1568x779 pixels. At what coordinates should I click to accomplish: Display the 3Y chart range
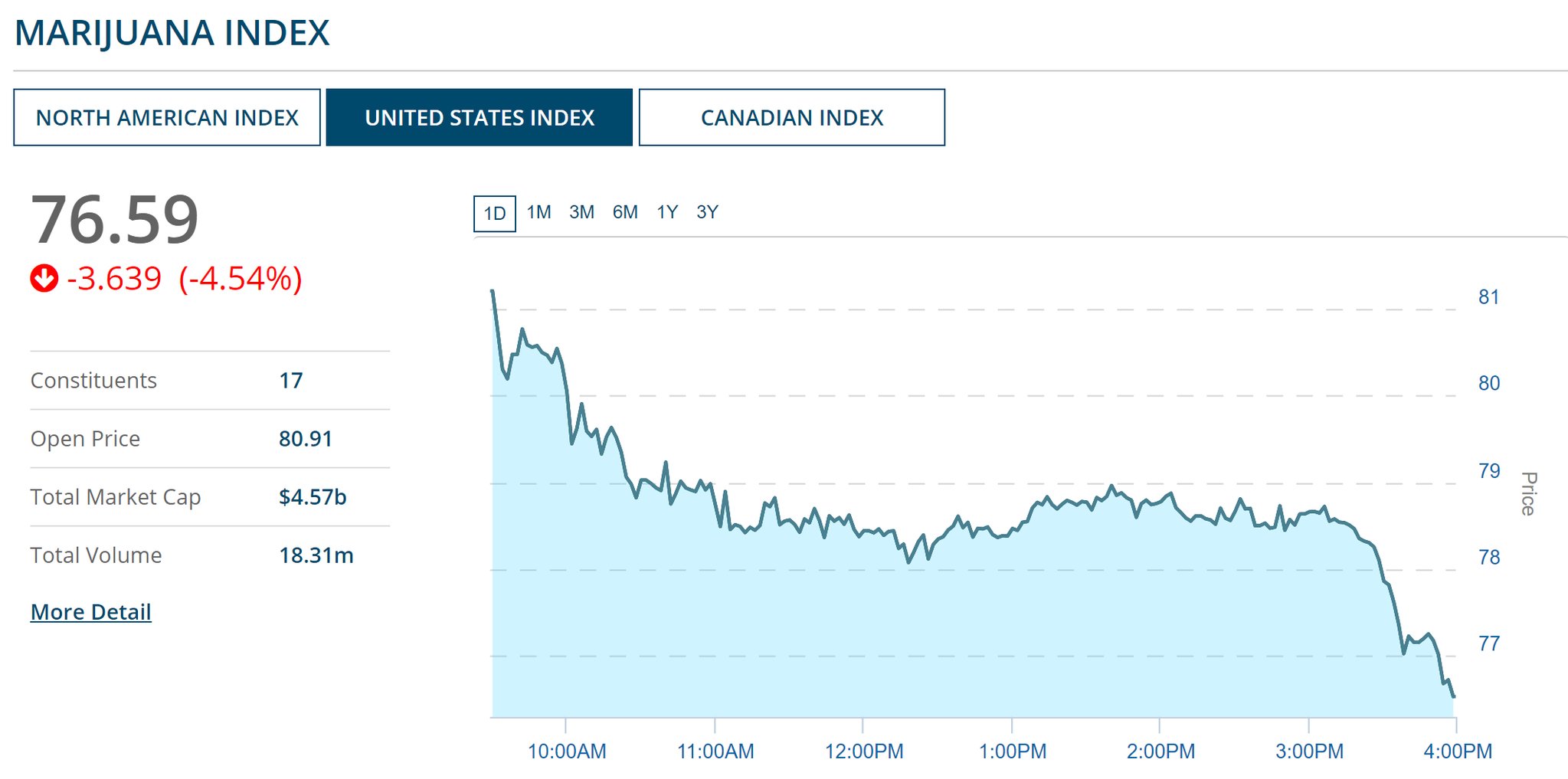tap(707, 212)
